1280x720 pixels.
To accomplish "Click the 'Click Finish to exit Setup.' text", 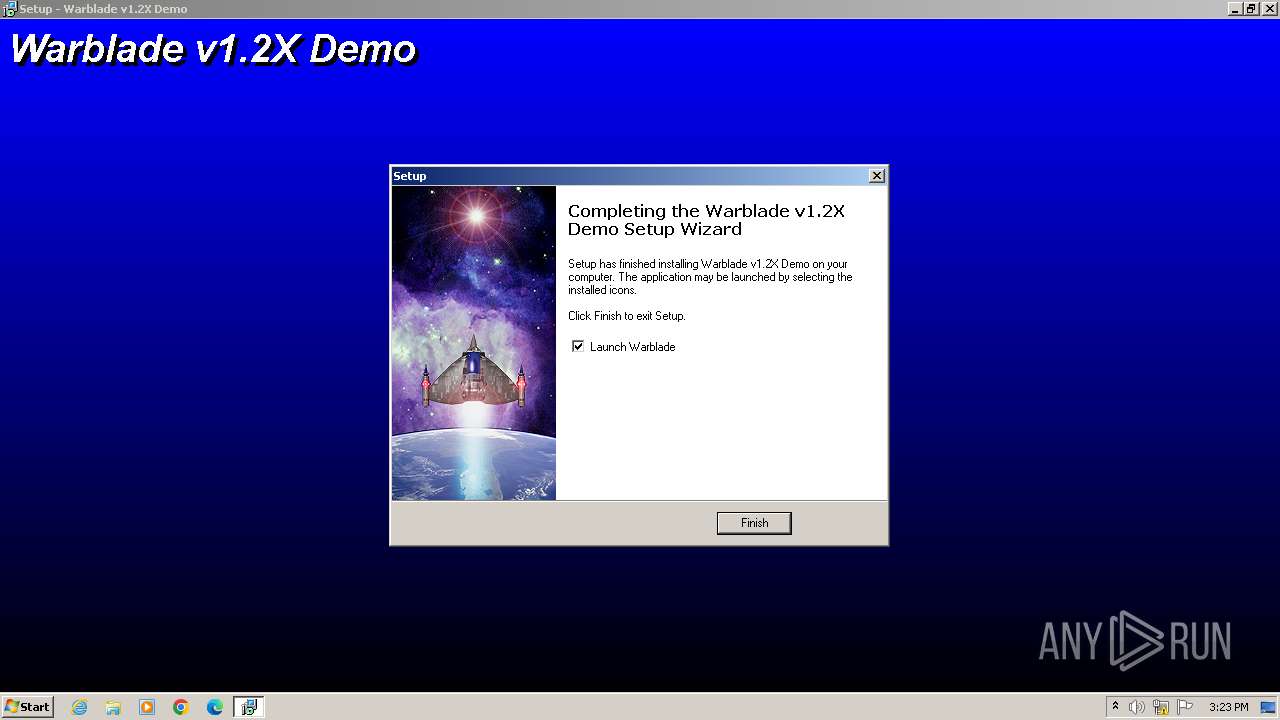I will click(x=627, y=316).
